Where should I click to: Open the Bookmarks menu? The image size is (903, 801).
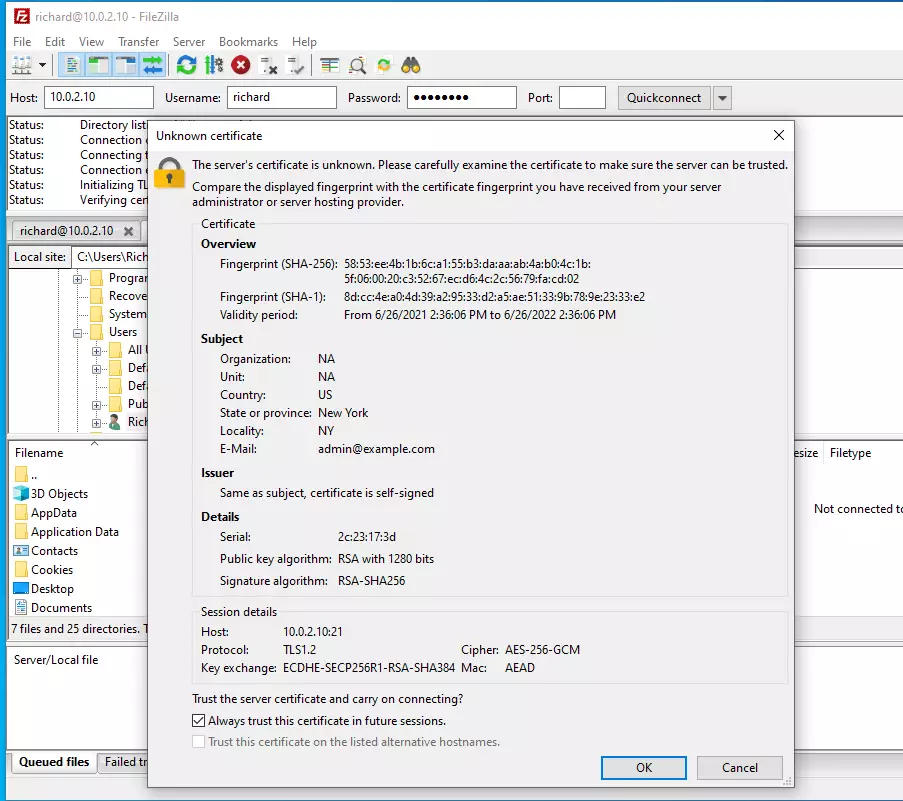(248, 41)
